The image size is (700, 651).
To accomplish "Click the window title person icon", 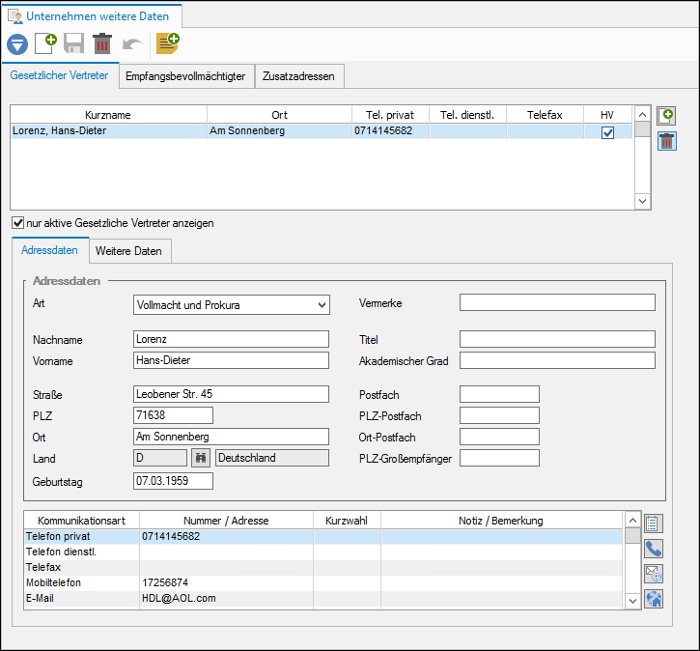I will [x=15, y=17].
